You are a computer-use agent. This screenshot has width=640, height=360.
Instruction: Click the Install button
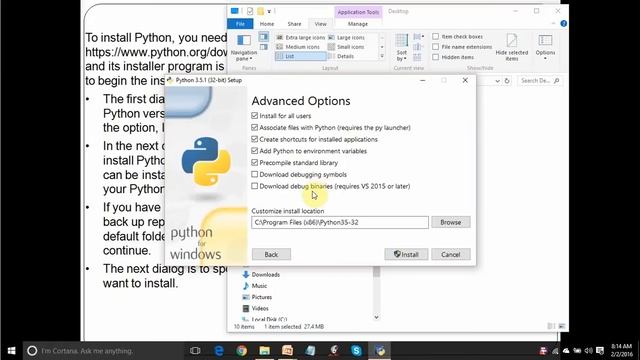406,254
